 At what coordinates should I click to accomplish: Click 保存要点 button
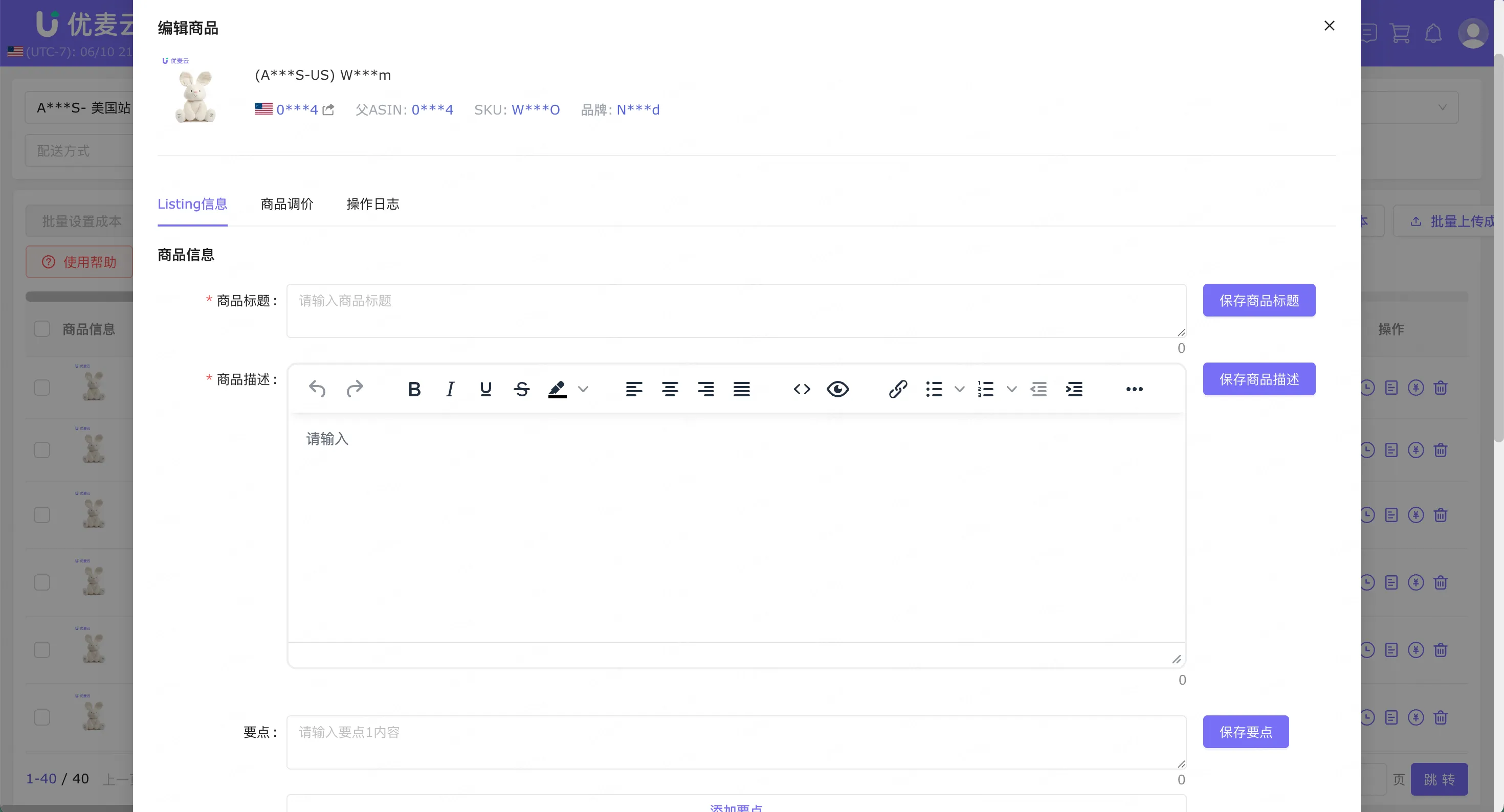[1245, 731]
